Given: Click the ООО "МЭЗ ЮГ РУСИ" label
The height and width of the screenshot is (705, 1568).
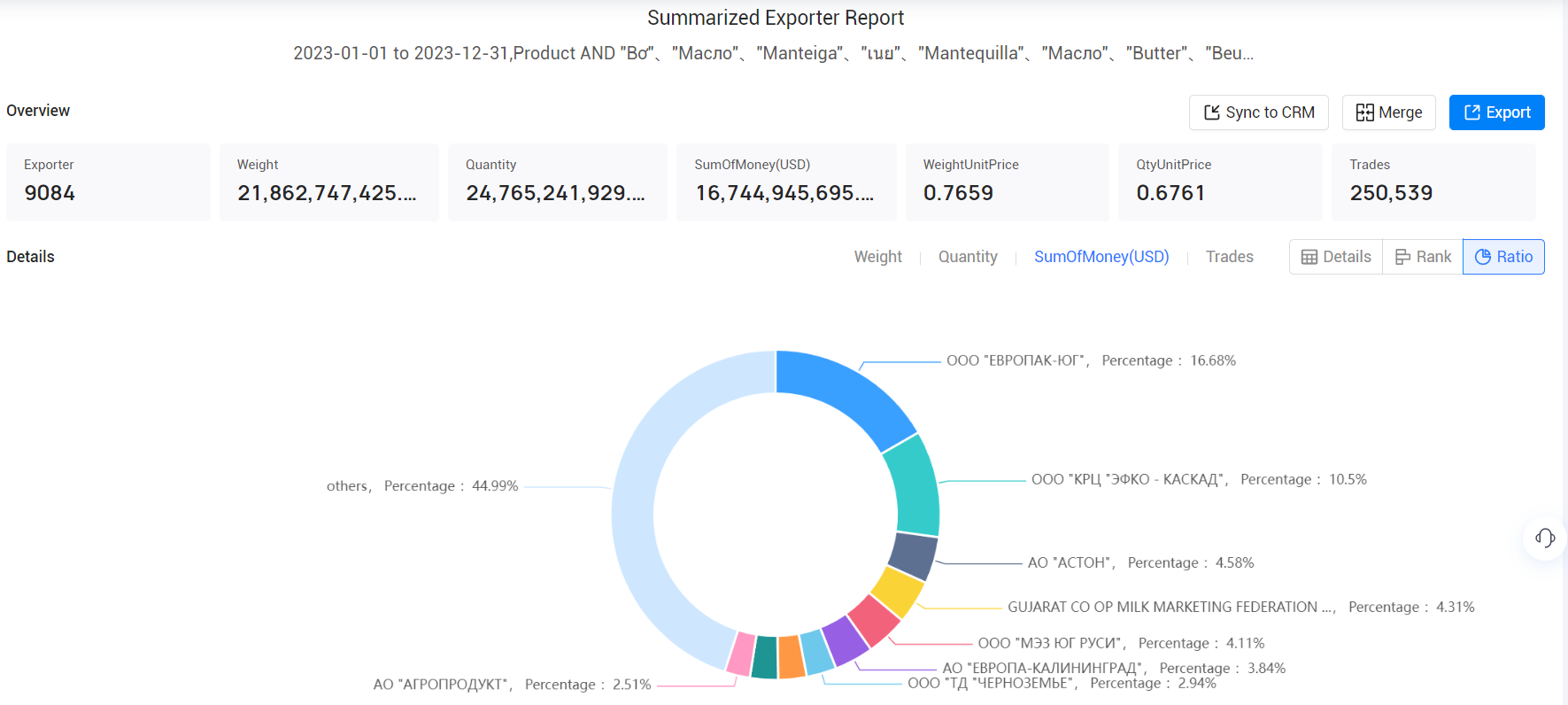Looking at the screenshot, I should pyautogui.click(x=1121, y=643).
